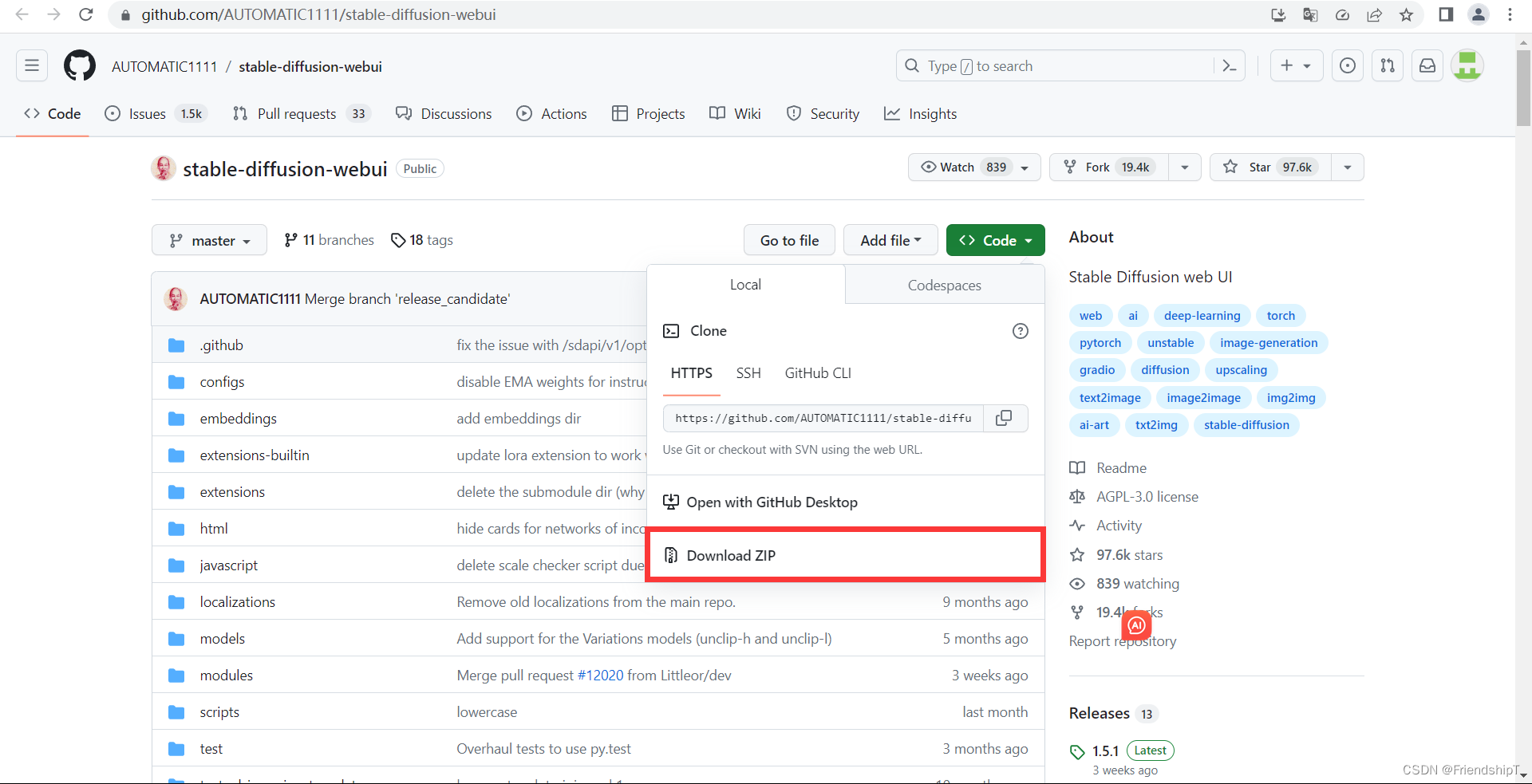Open the user avatar menu
This screenshot has width=1532, height=784.
1467,65
